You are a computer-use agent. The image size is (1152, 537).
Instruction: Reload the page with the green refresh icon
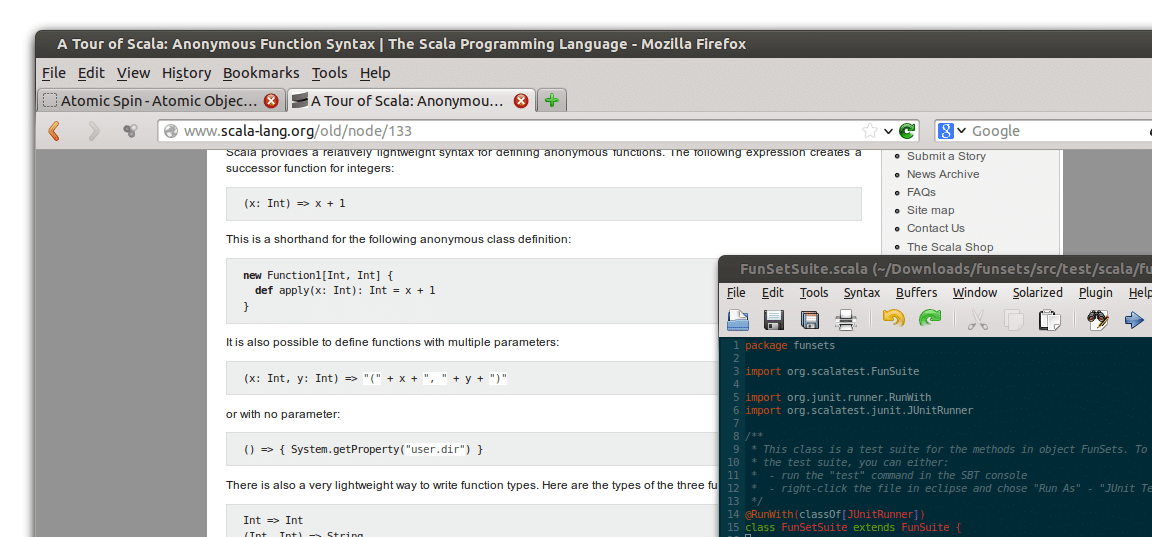(907, 131)
